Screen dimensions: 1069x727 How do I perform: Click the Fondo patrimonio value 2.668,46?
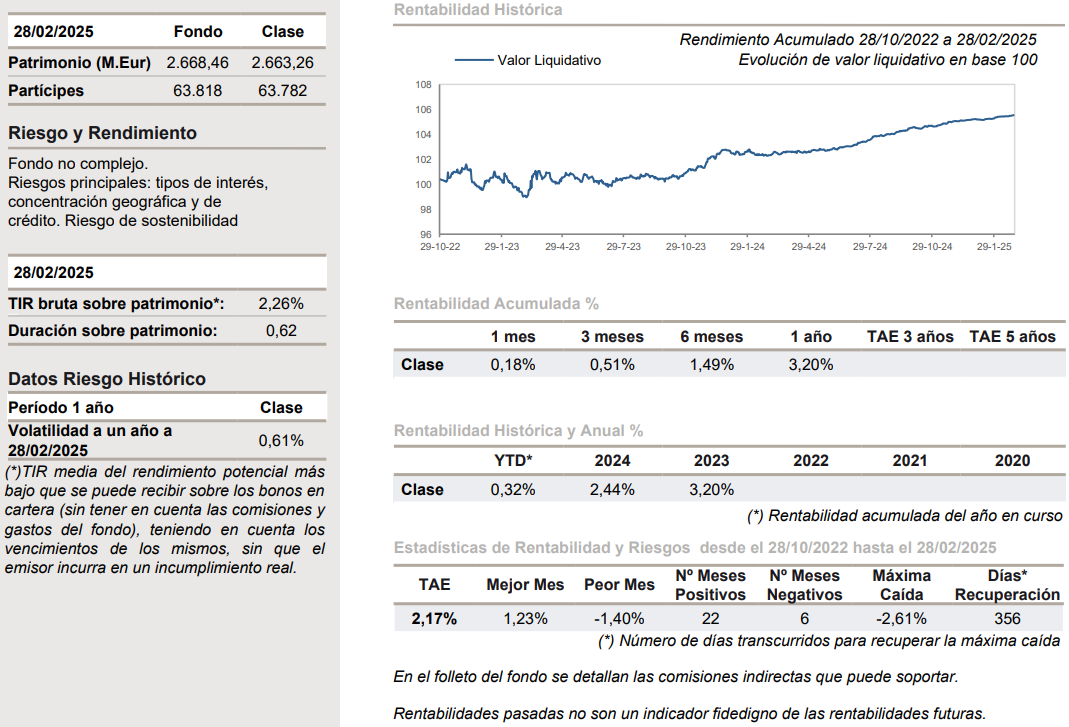point(197,63)
